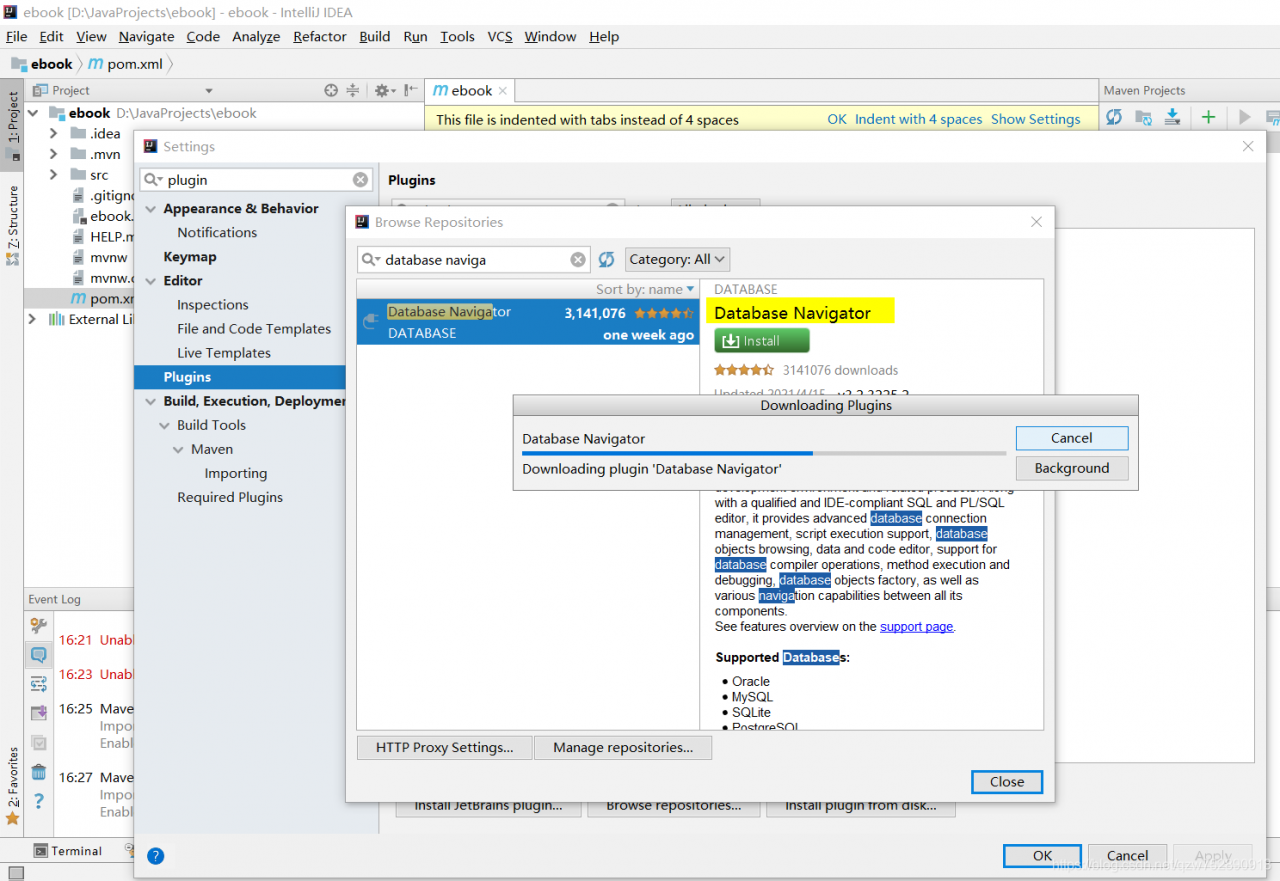
Task: Click Generate Sources and Update Folders icon in Maven panel
Action: click(x=1143, y=117)
